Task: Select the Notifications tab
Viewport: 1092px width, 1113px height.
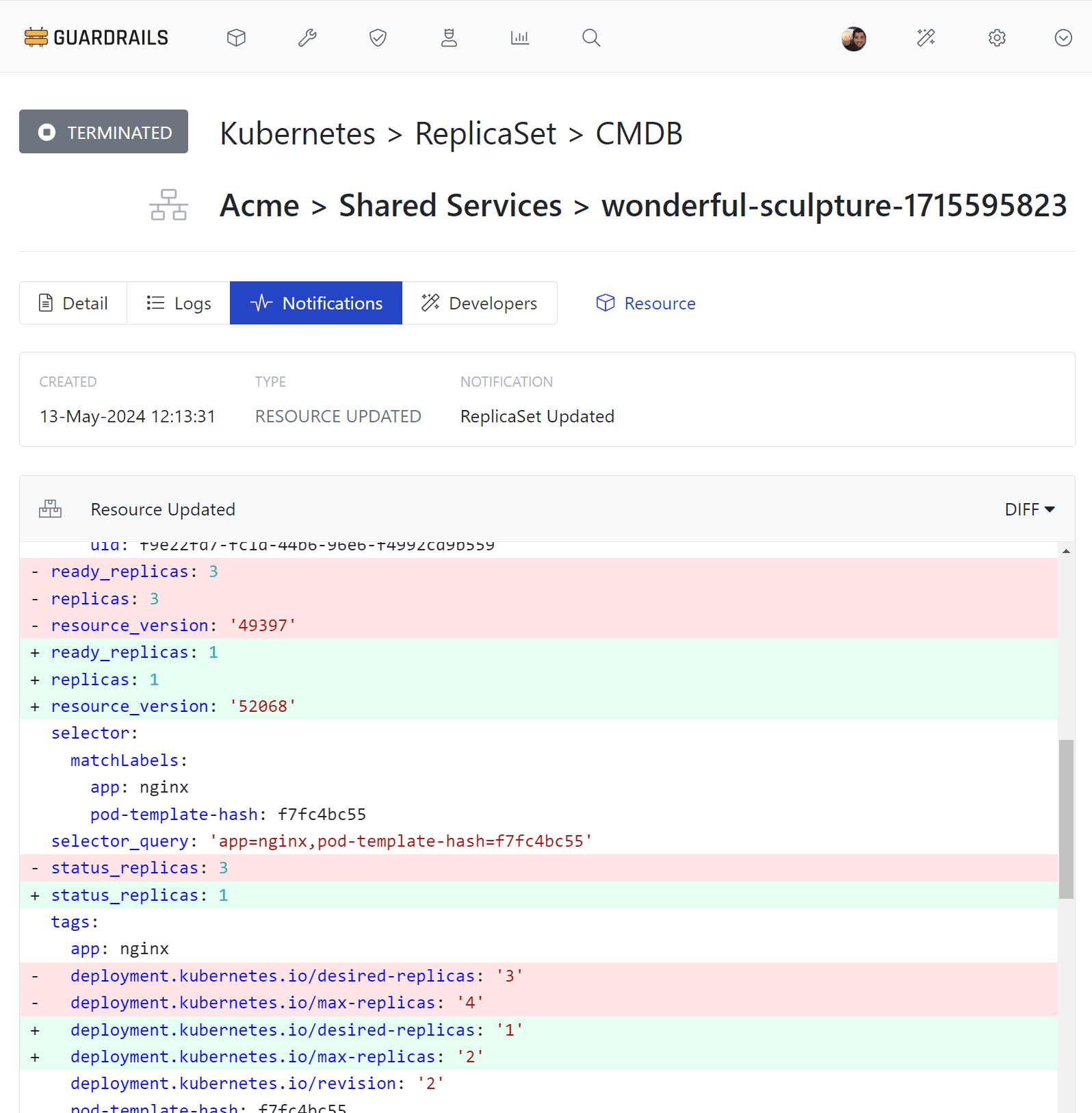Action: tap(316, 303)
